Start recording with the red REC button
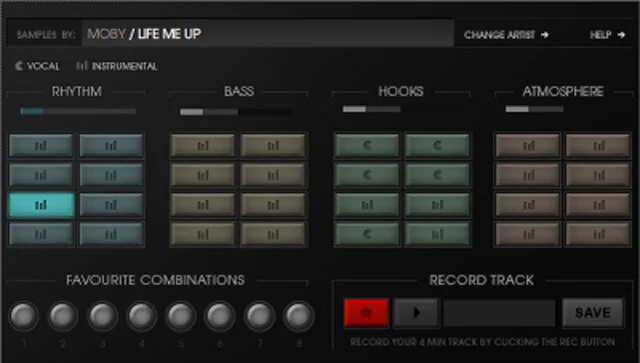 click(366, 313)
